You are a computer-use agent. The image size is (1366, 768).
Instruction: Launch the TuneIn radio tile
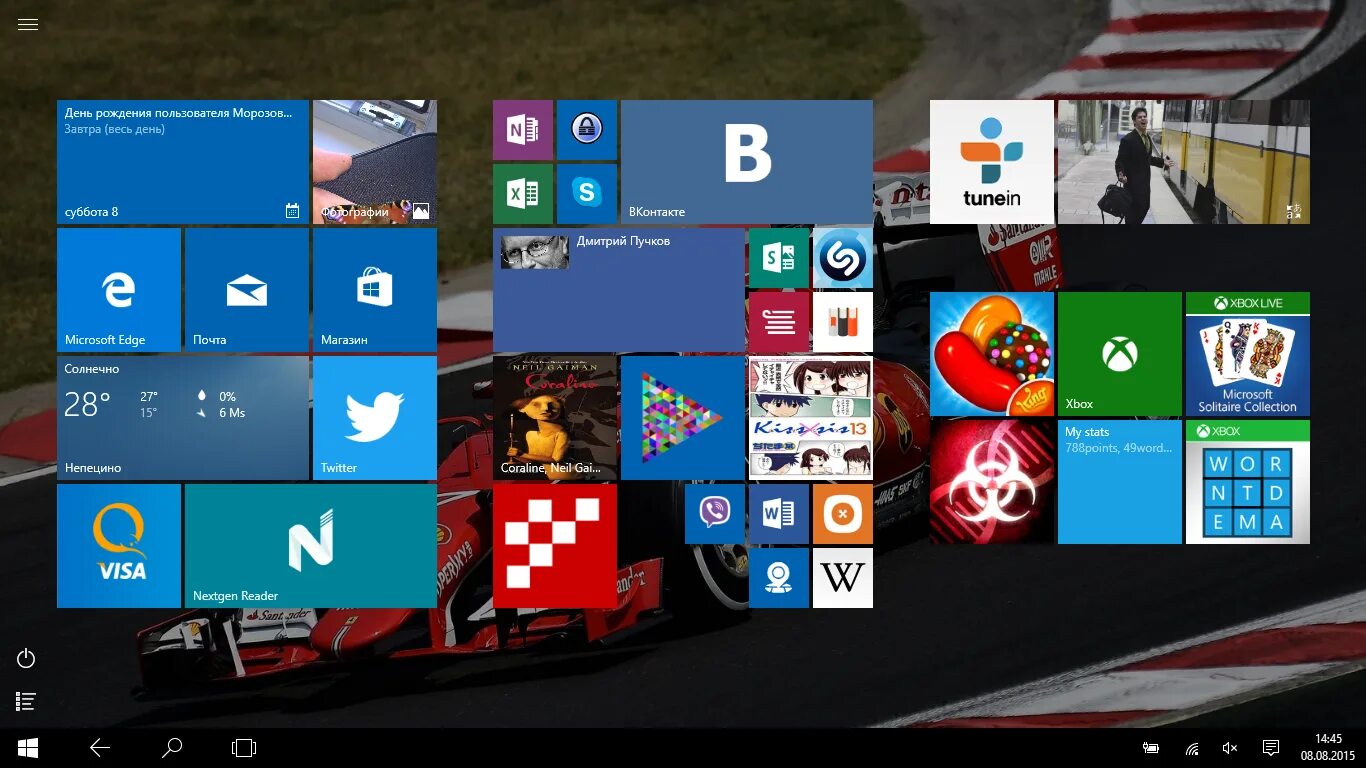(992, 162)
